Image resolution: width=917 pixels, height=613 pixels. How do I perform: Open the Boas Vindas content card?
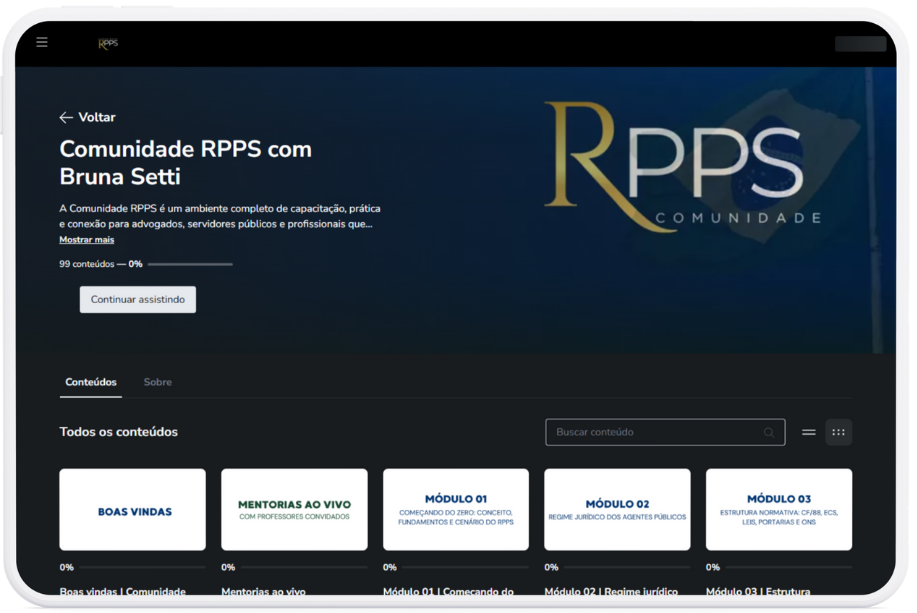pos(132,509)
